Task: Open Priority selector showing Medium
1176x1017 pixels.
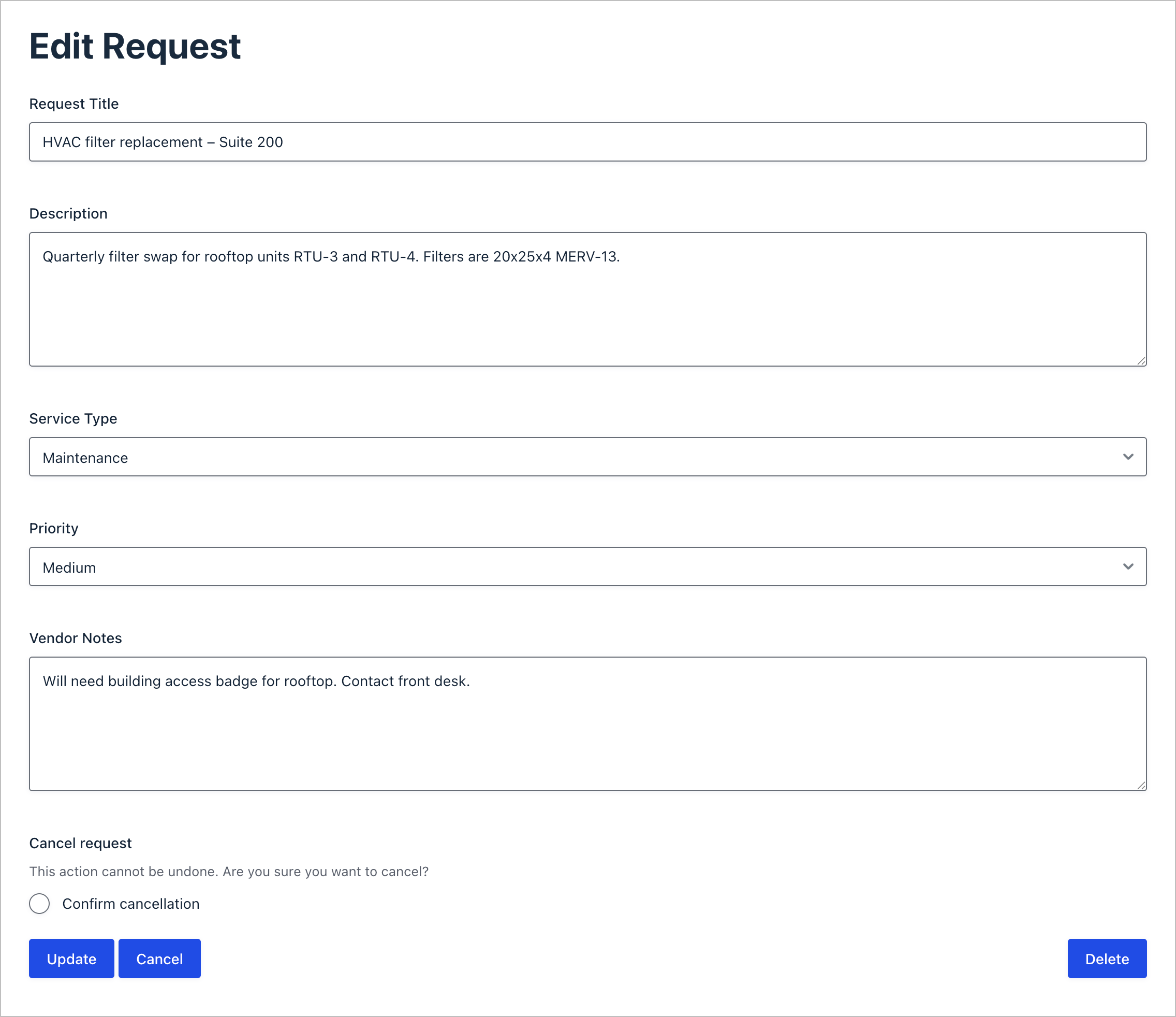Action: (x=587, y=566)
